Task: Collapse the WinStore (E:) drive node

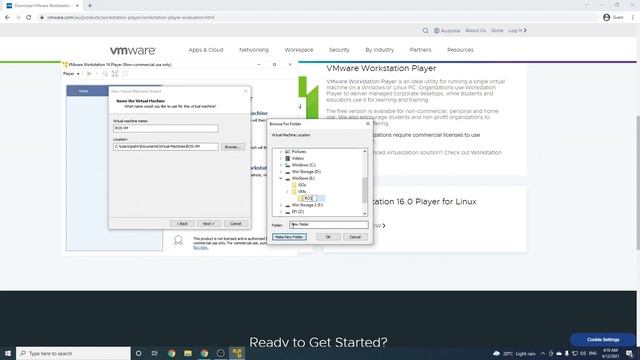Action: (x=281, y=178)
